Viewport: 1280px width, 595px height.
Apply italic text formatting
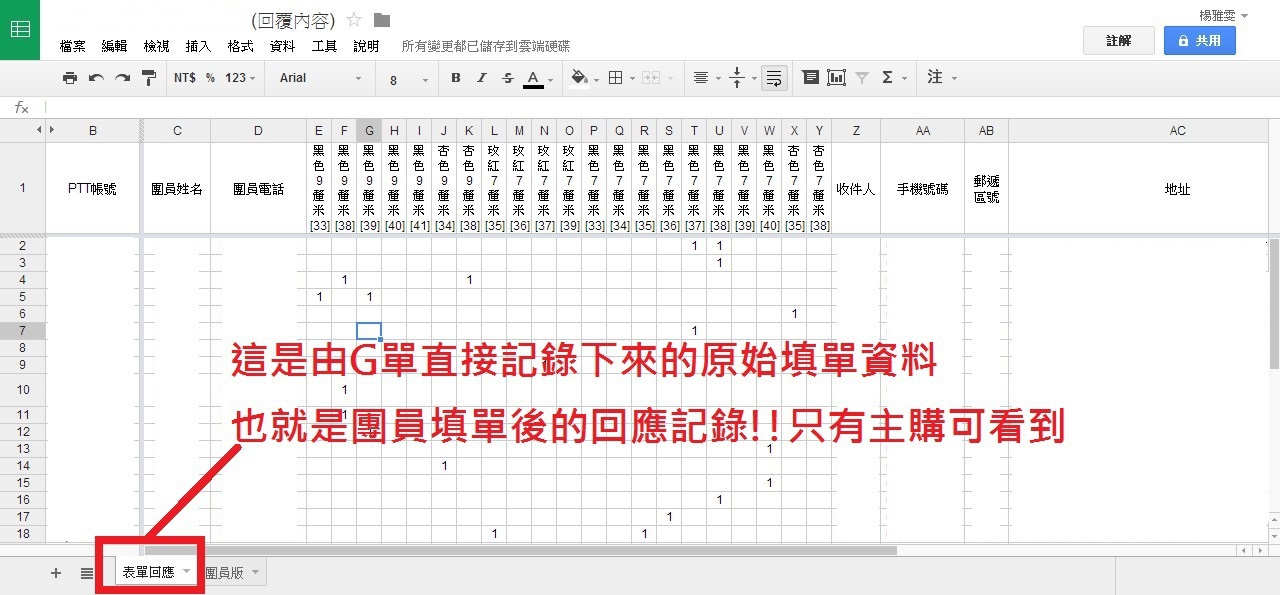coord(481,78)
